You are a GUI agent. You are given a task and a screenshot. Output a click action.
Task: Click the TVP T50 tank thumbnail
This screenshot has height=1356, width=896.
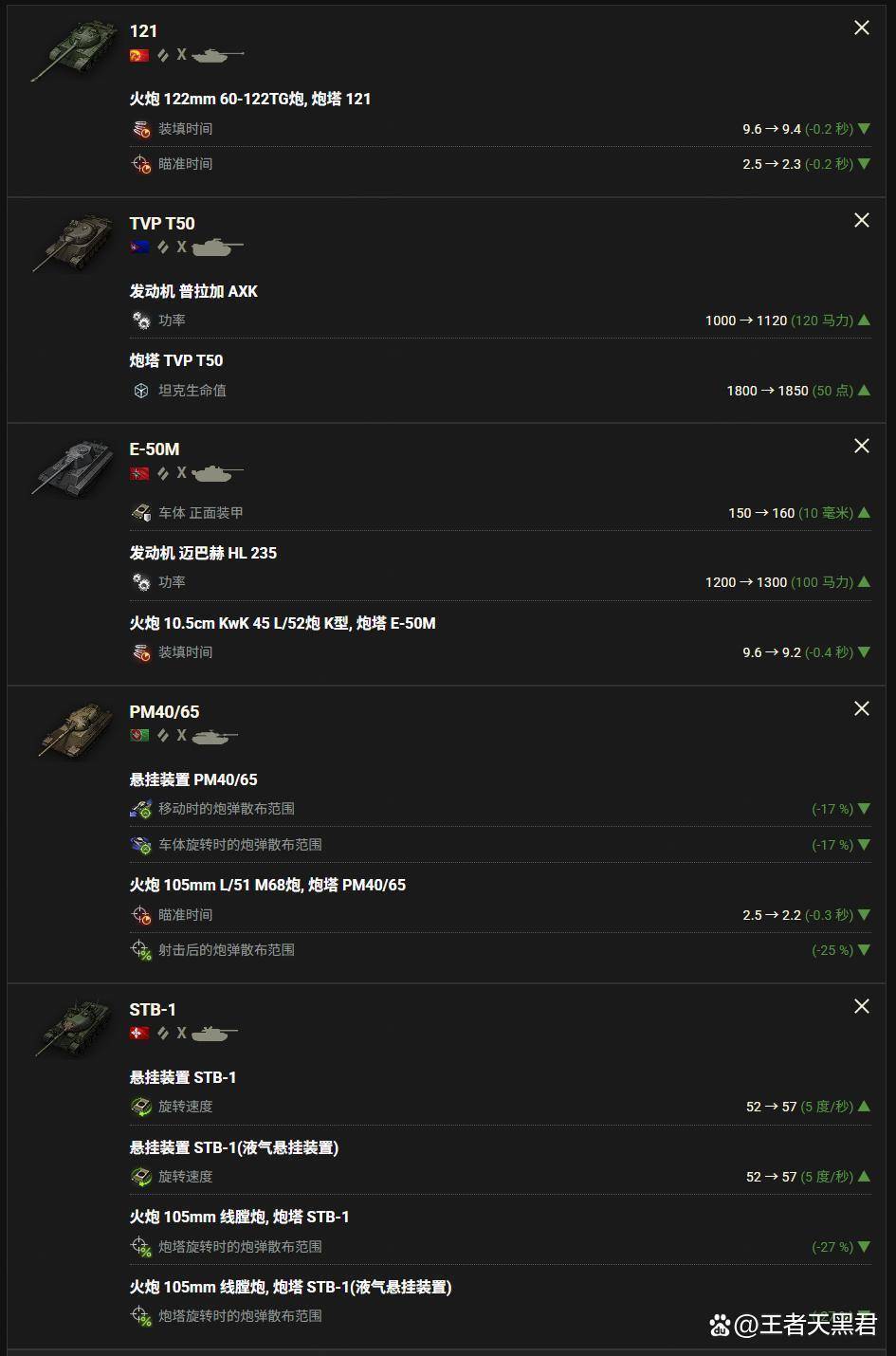[74, 242]
